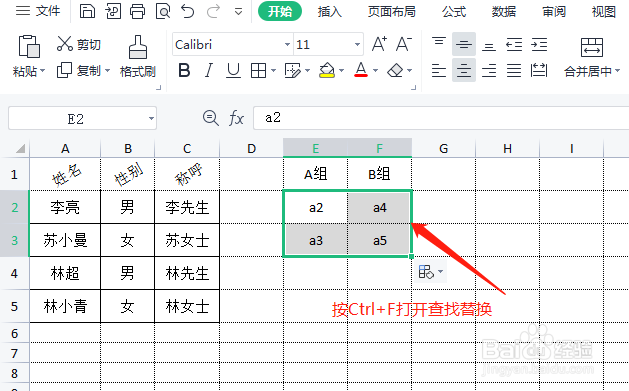Image resolution: width=629 pixels, height=391 pixels.
Task: Expand the fill color dropdown arrow
Action: pyautogui.click(x=341, y=71)
